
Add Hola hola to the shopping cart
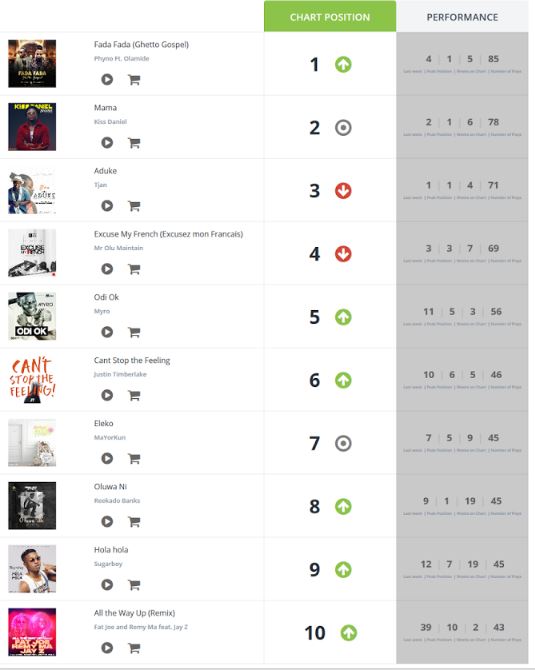134,585
